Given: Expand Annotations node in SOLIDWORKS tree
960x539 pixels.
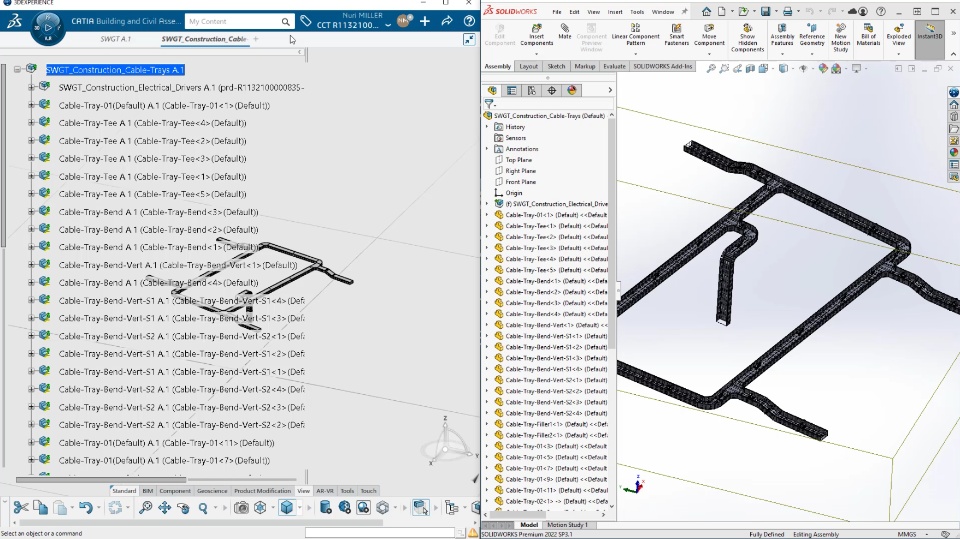Looking at the screenshot, I should pyautogui.click(x=487, y=149).
